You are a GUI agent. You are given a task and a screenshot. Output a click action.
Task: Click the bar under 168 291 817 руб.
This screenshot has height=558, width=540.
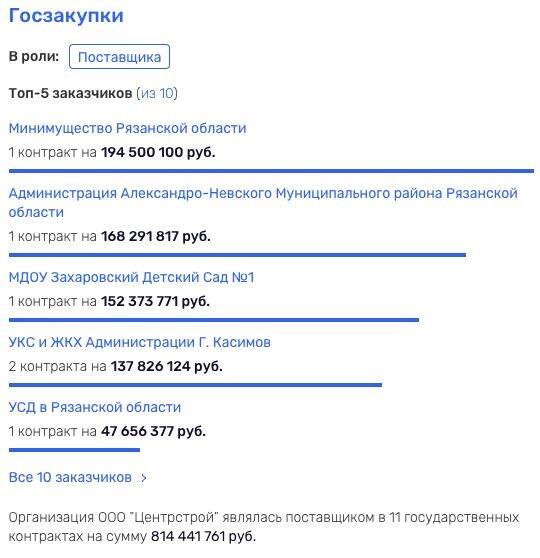(237, 255)
